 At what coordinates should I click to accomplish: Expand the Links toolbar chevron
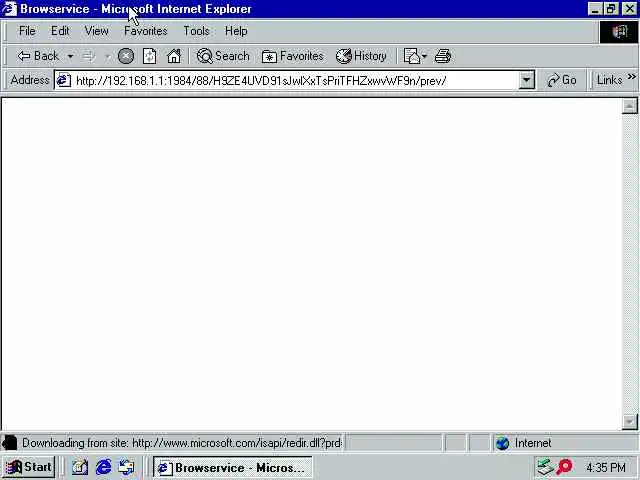click(x=632, y=77)
